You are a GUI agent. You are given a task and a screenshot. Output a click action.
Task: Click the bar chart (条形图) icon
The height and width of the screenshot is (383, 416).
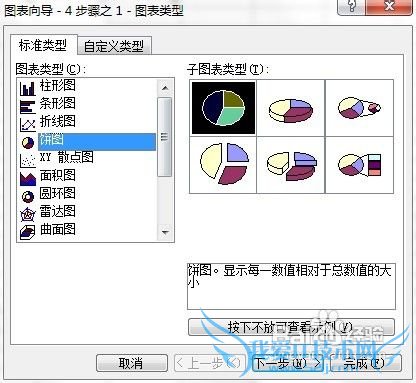pos(28,106)
